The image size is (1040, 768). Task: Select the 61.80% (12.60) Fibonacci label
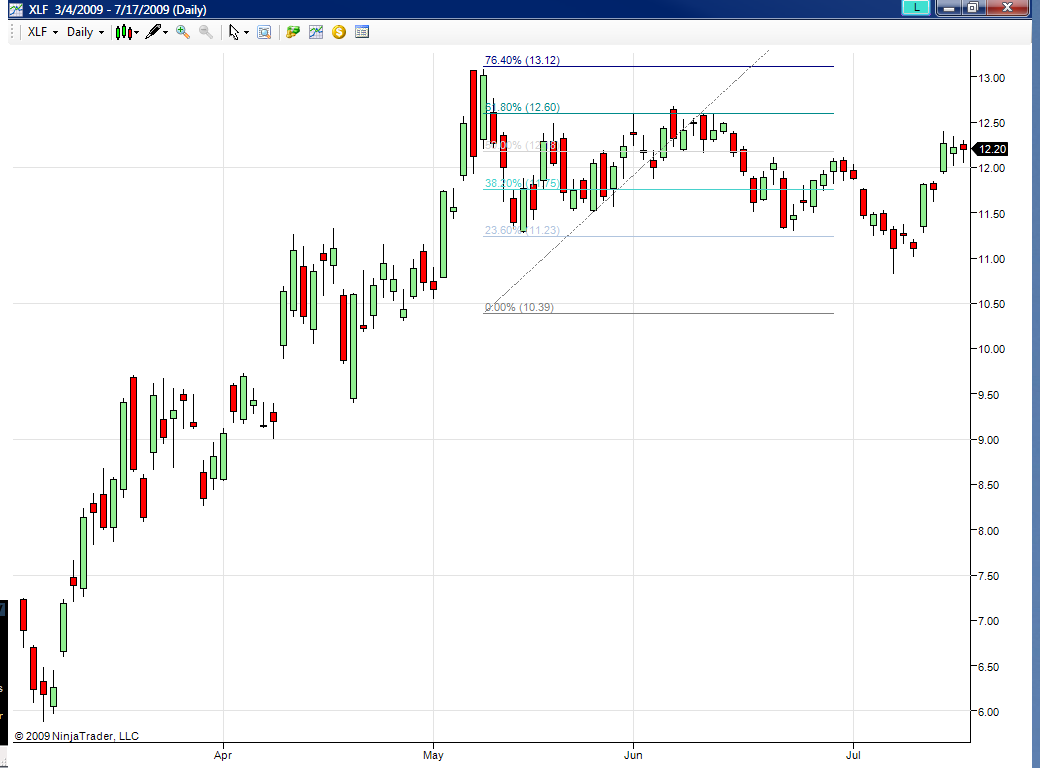[522, 107]
